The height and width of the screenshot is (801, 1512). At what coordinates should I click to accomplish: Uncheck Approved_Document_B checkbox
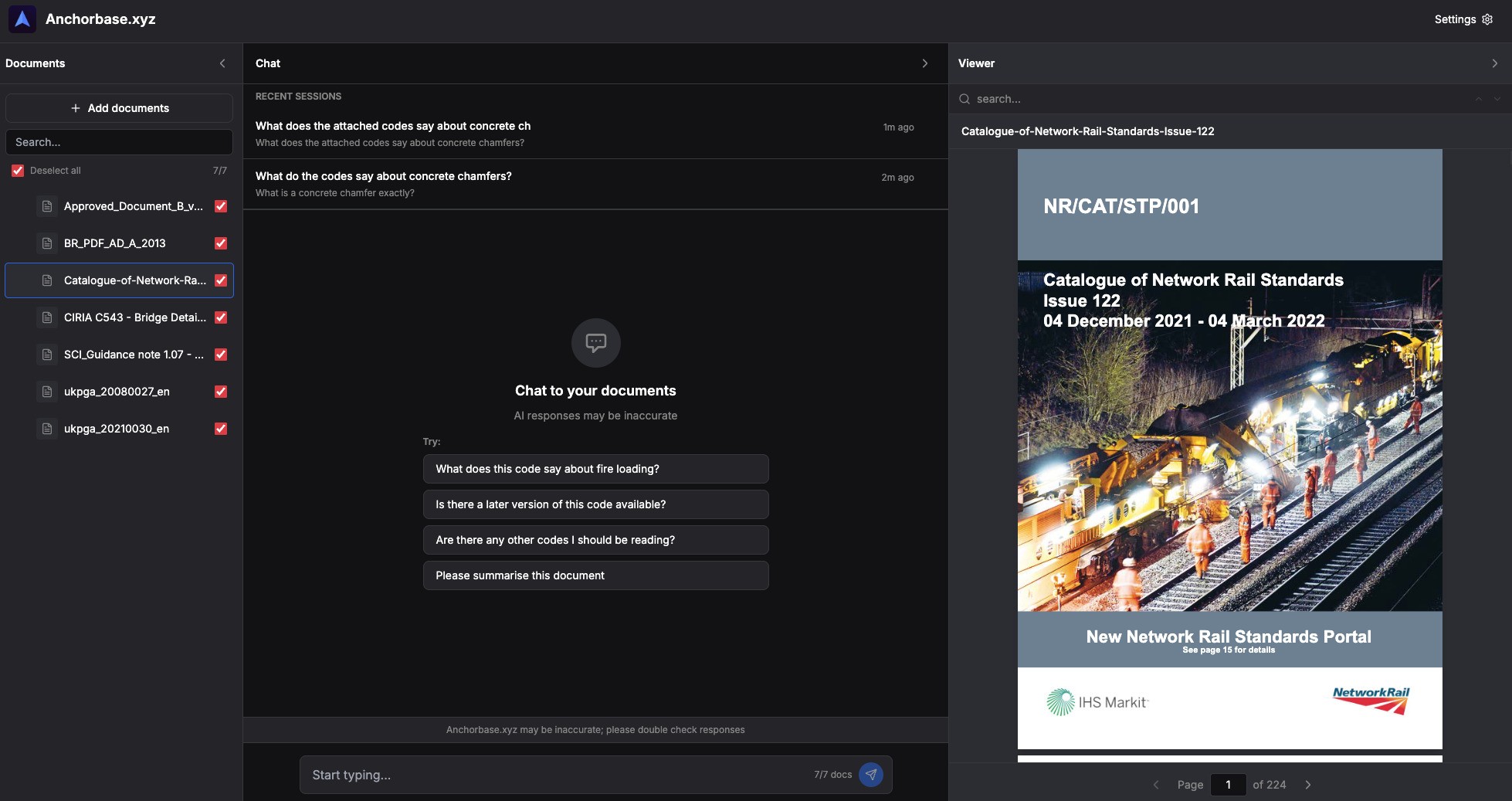coord(221,206)
